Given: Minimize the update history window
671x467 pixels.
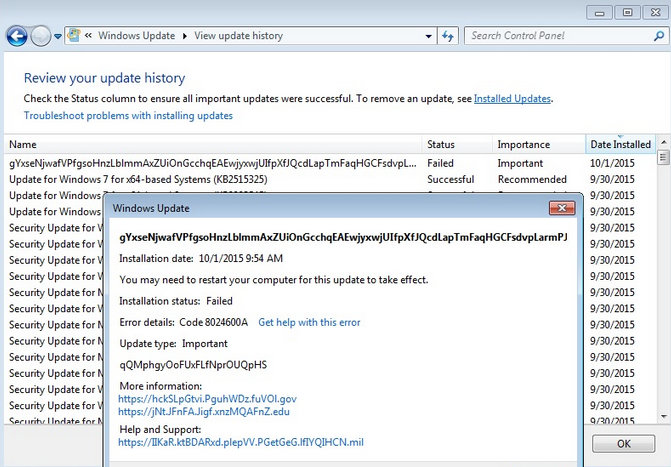Looking at the screenshot, I should tap(599, 13).
